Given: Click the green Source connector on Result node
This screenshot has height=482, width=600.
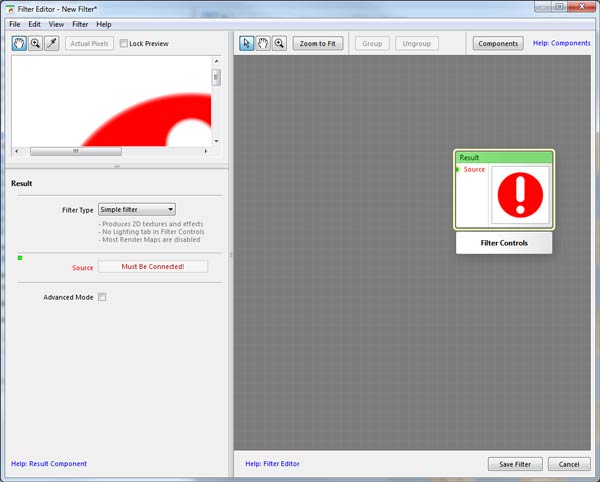Looking at the screenshot, I should pos(457,169).
